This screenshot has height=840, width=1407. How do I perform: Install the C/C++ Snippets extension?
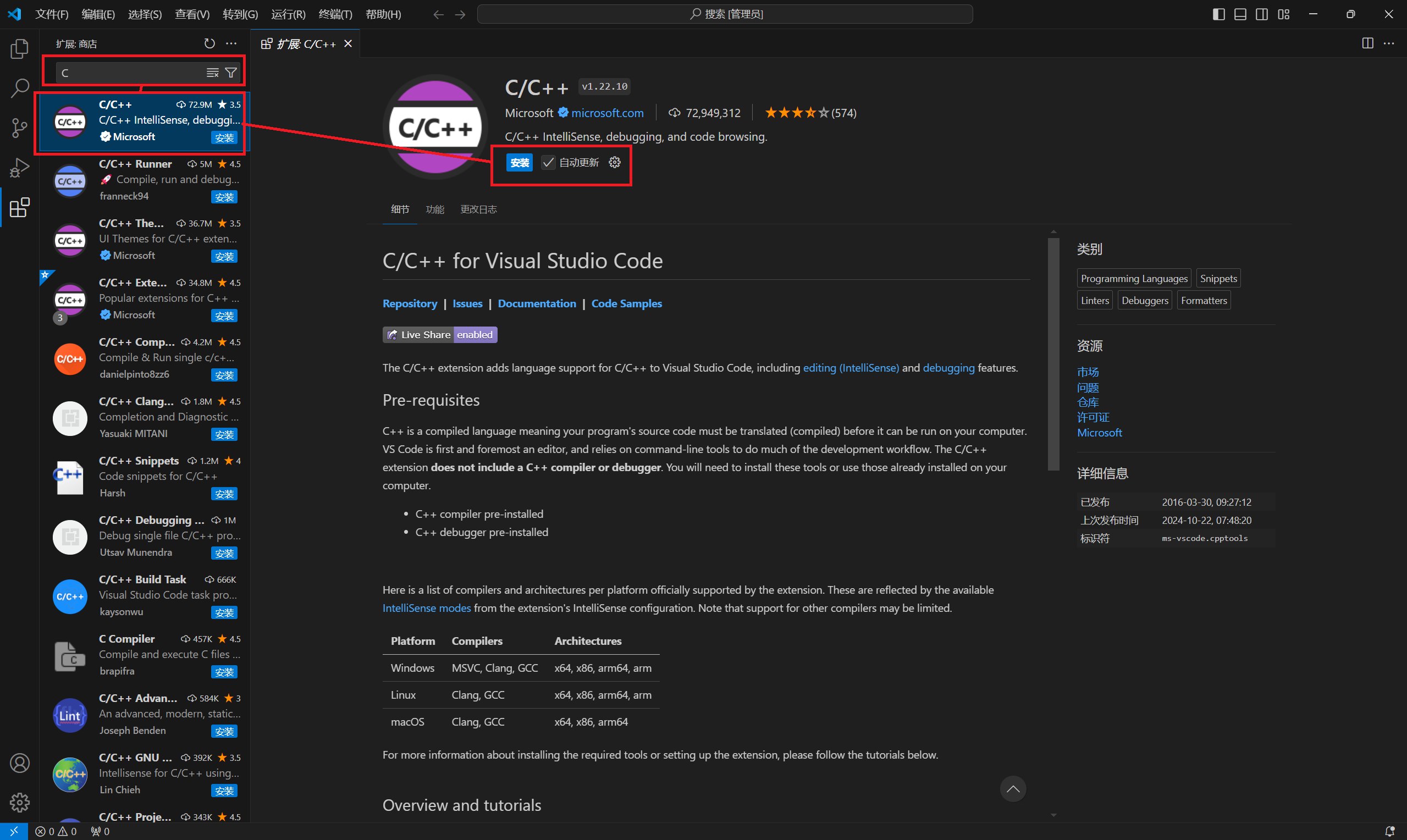[224, 494]
